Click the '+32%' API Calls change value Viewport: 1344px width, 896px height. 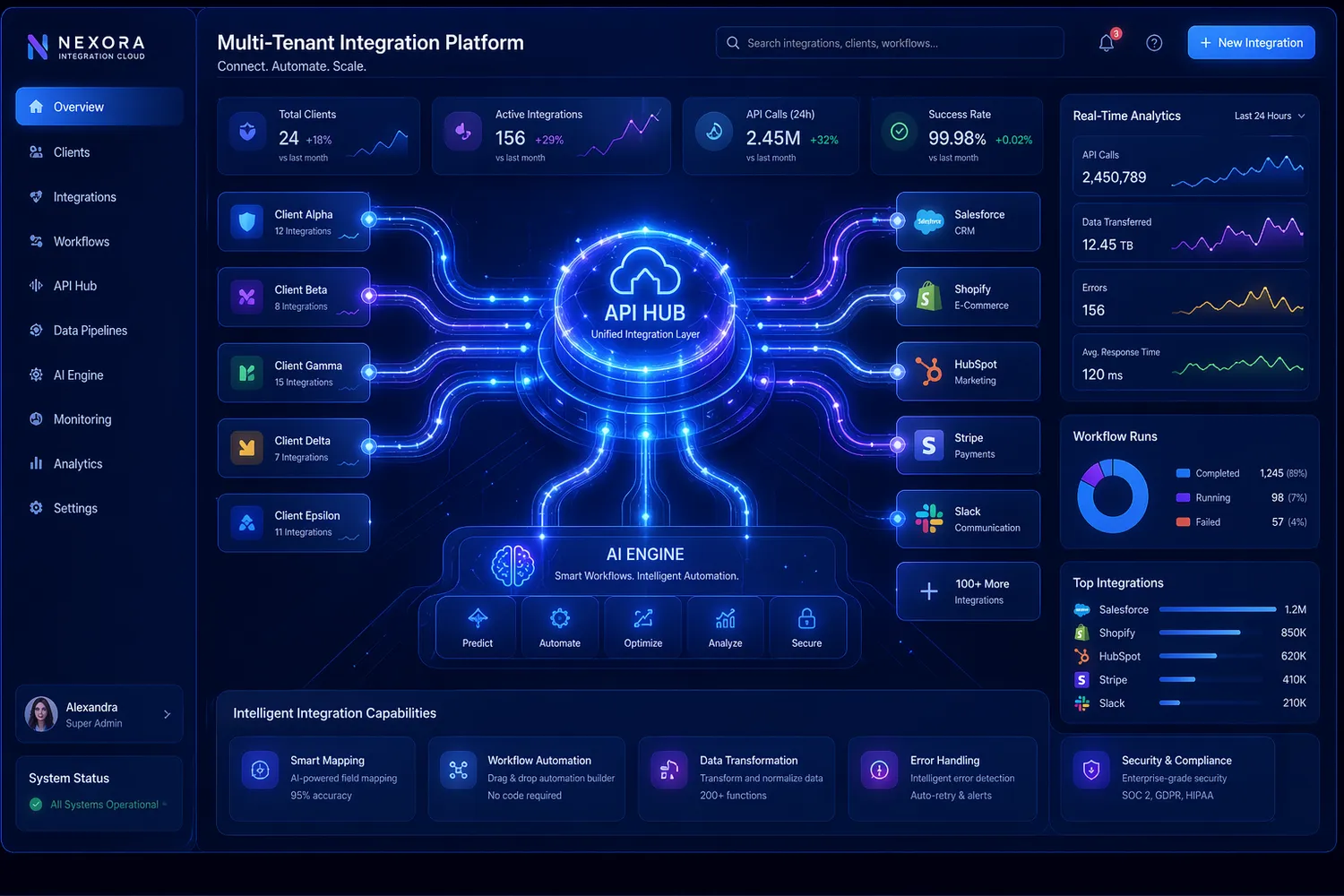click(x=824, y=140)
